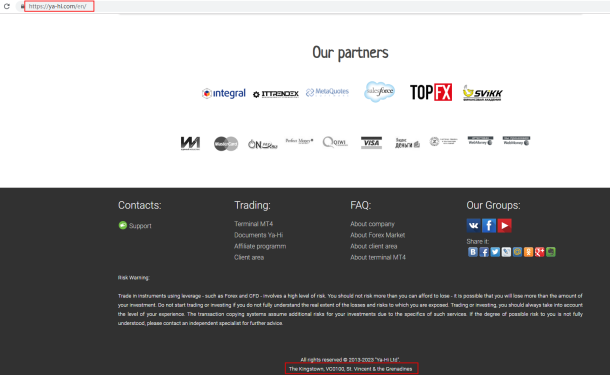Open the SVIKK partner logo
The image size is (610, 375).
482,93
